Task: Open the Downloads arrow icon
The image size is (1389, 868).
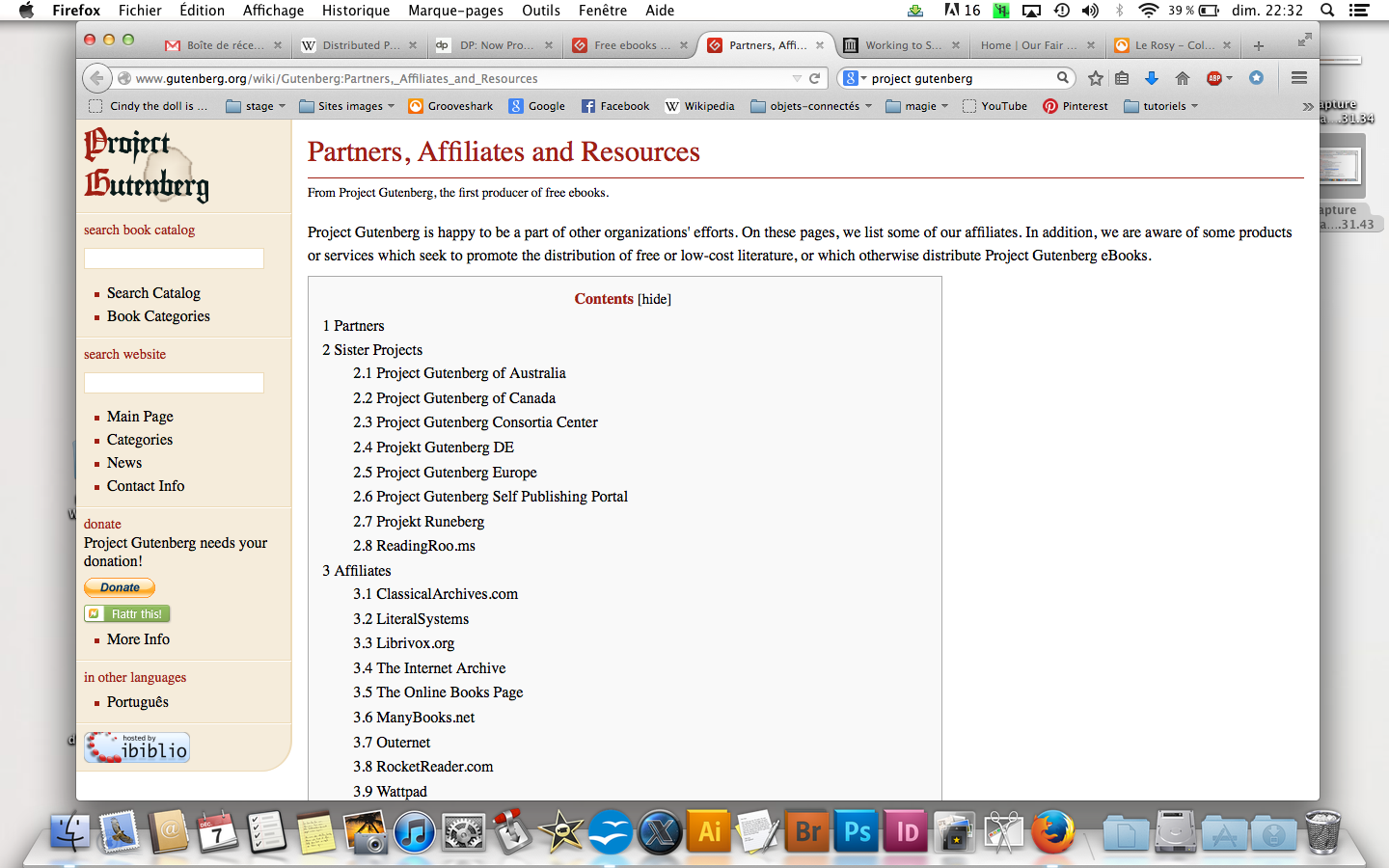Action: click(1151, 78)
